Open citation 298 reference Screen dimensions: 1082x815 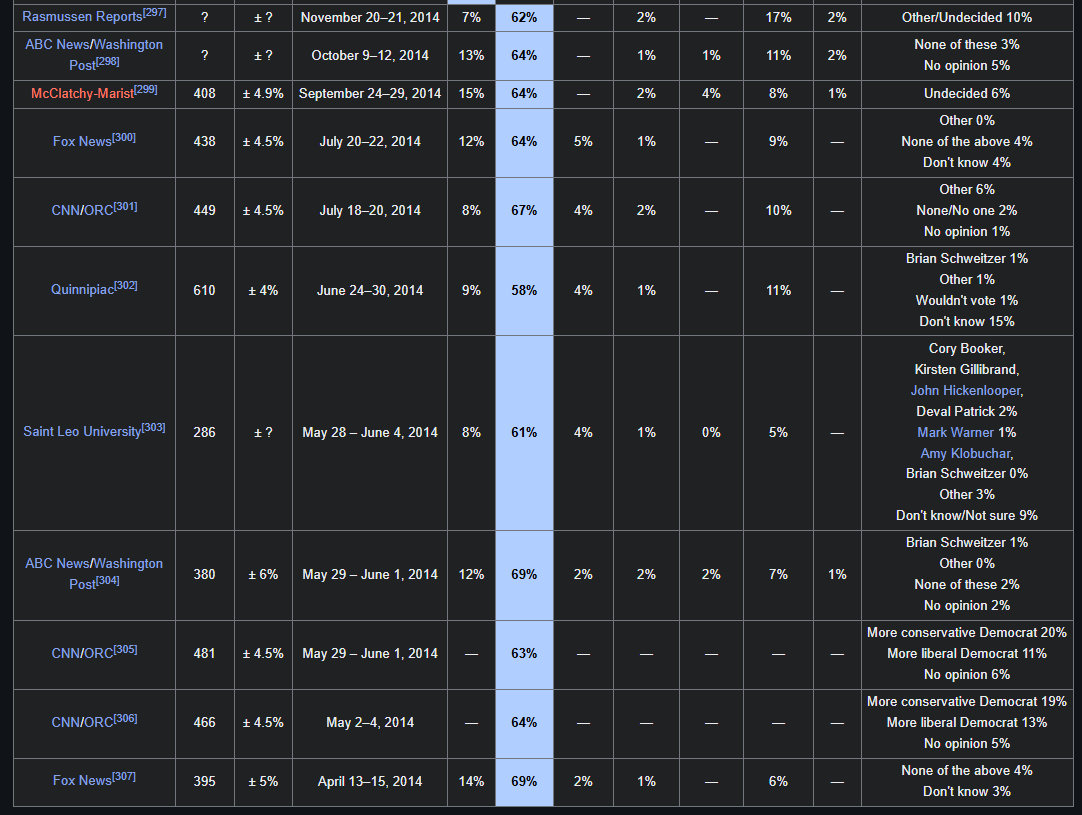point(108,61)
